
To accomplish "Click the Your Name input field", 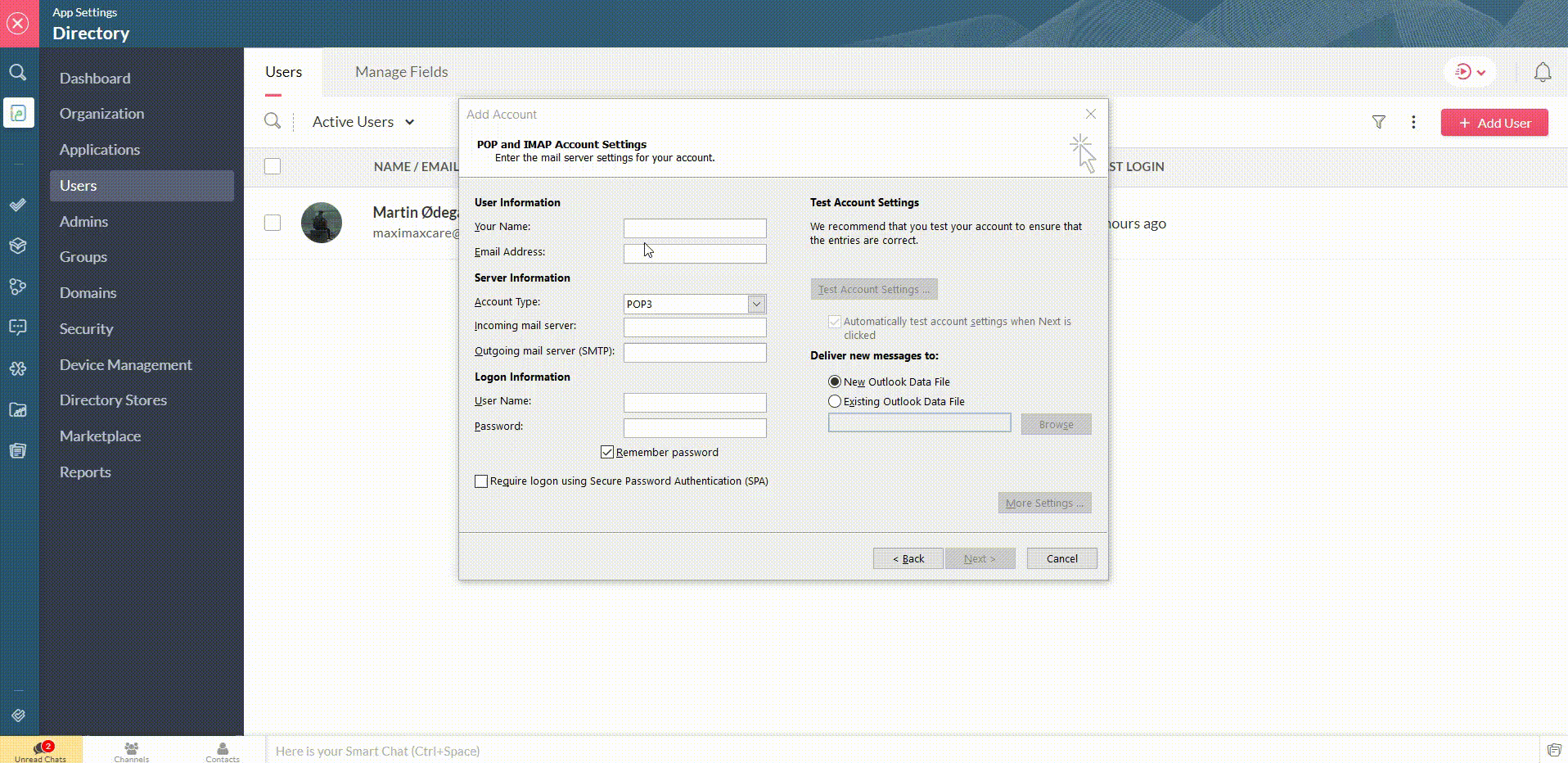I will [x=694, y=228].
